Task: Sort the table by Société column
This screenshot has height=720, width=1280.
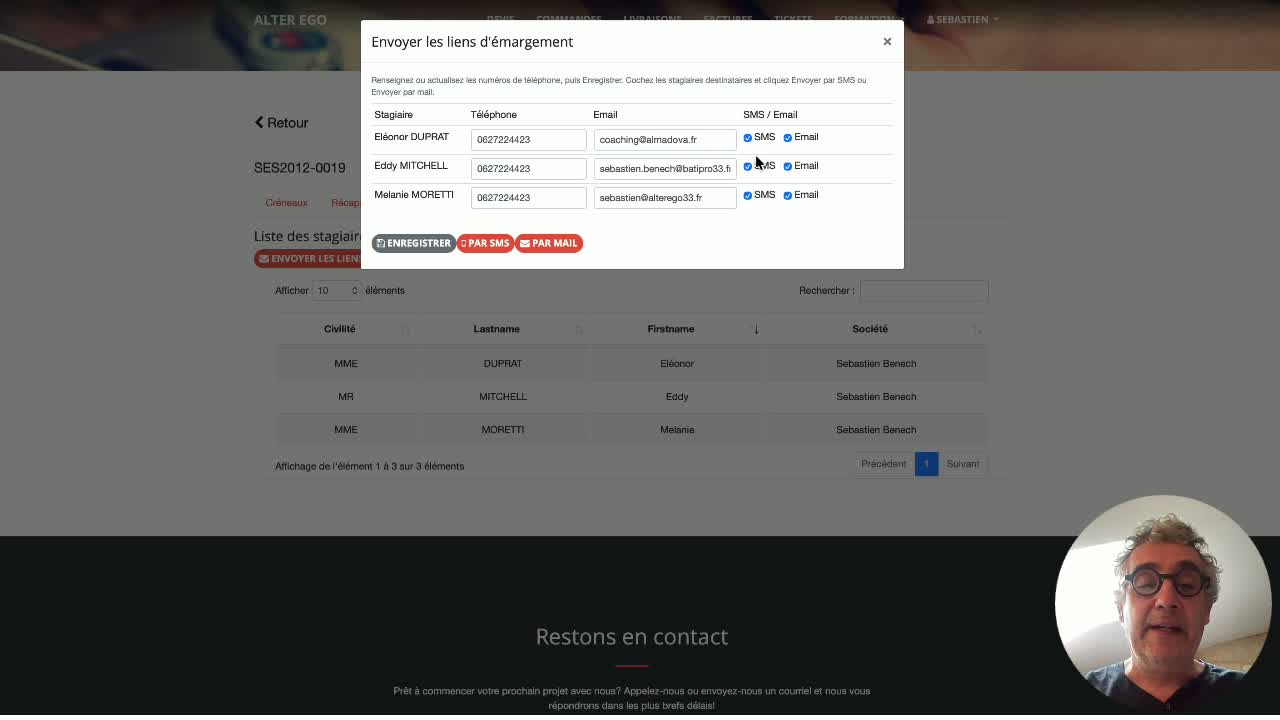Action: point(870,329)
